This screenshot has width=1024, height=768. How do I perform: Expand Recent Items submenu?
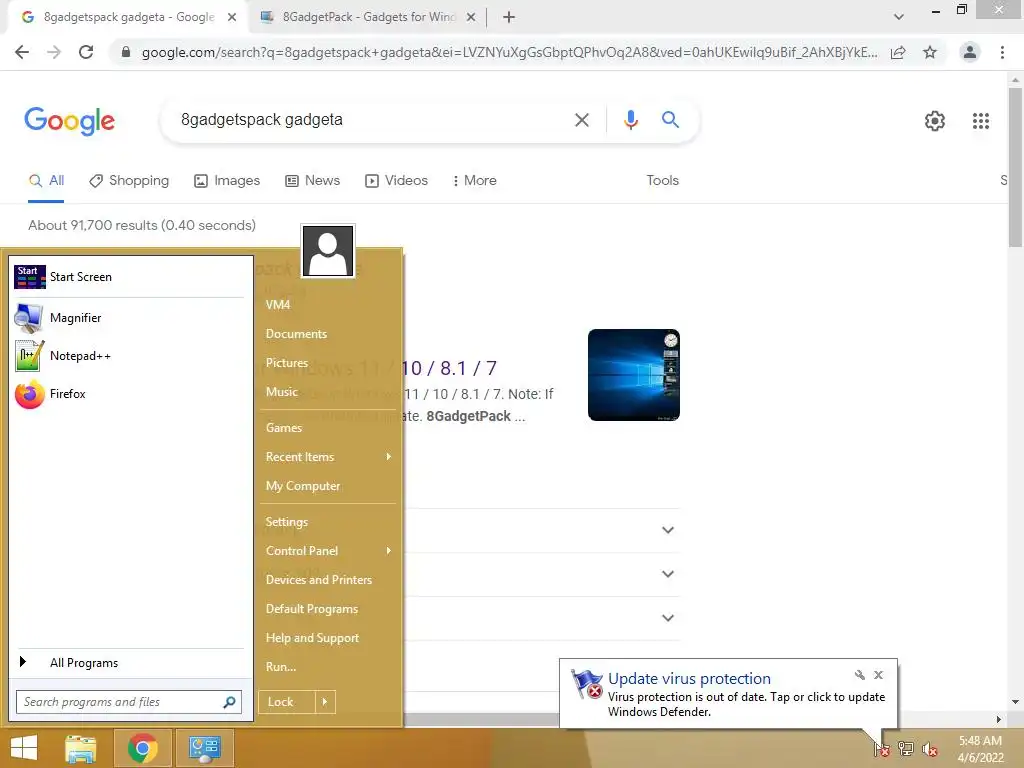point(328,457)
